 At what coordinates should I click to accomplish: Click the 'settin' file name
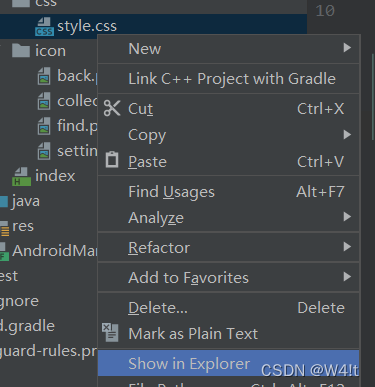click(77, 151)
